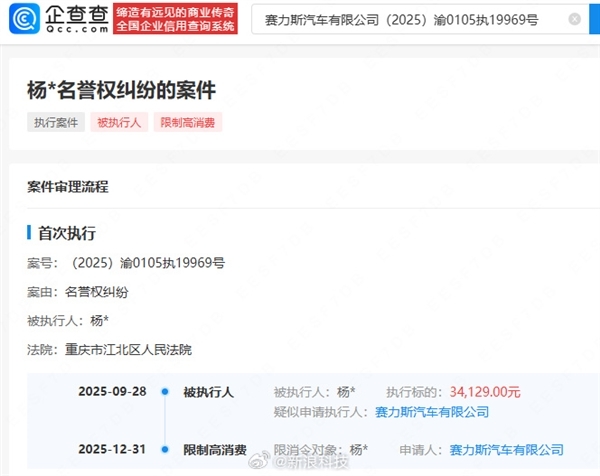This screenshot has height=476, width=600.
Task: Clear the search box with the X icon
Action: click(x=574, y=19)
